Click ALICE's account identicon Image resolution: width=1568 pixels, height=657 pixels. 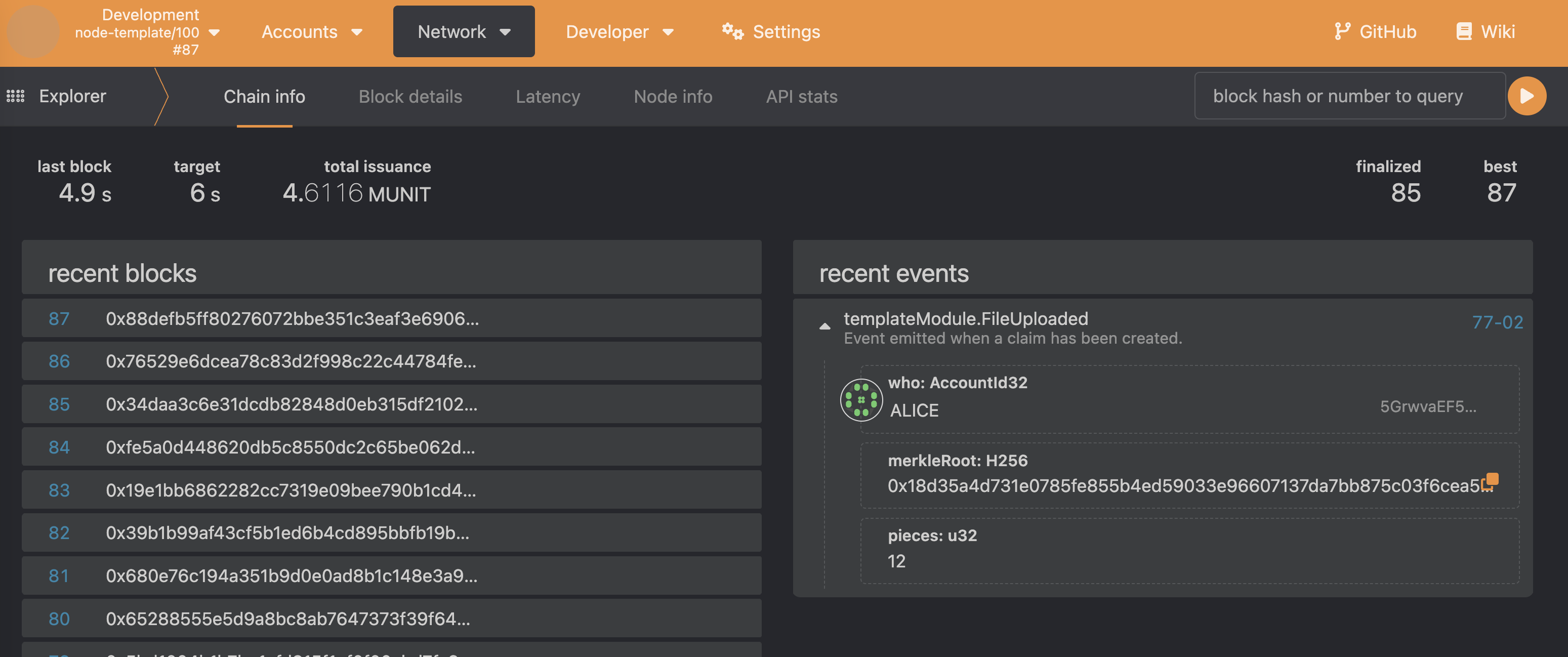[861, 400]
